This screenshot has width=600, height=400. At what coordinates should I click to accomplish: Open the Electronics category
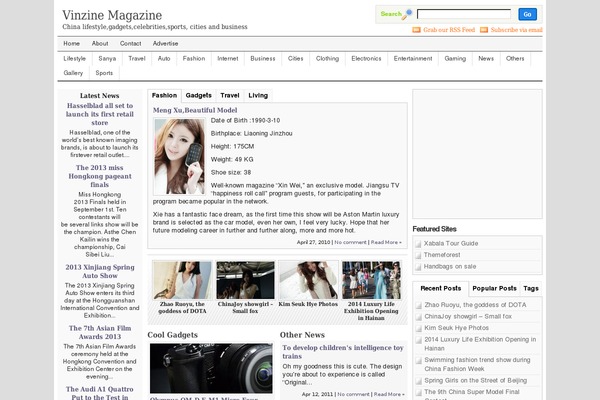click(x=366, y=59)
